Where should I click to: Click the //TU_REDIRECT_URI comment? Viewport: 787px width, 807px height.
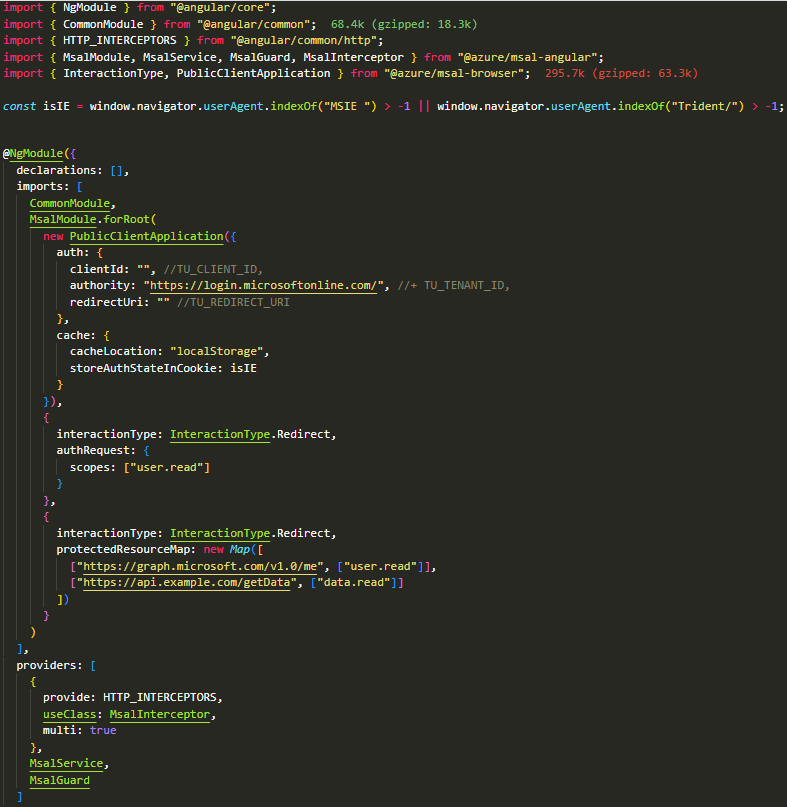coord(233,302)
